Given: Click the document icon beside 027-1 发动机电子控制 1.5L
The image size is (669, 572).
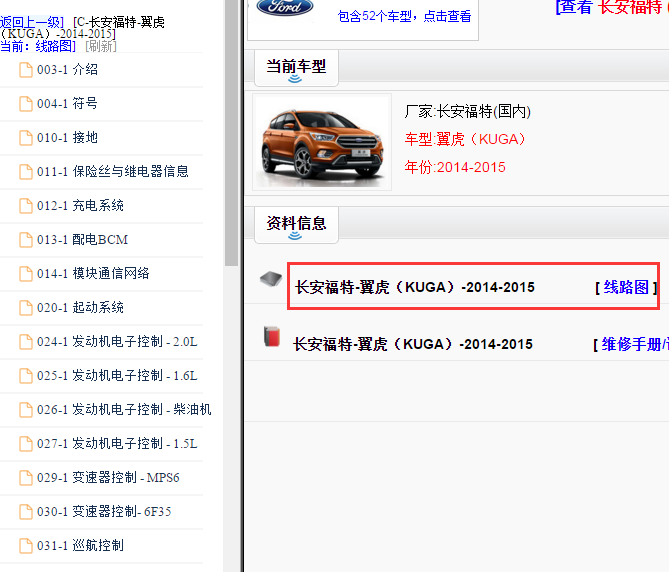Looking at the screenshot, I should 26,444.
